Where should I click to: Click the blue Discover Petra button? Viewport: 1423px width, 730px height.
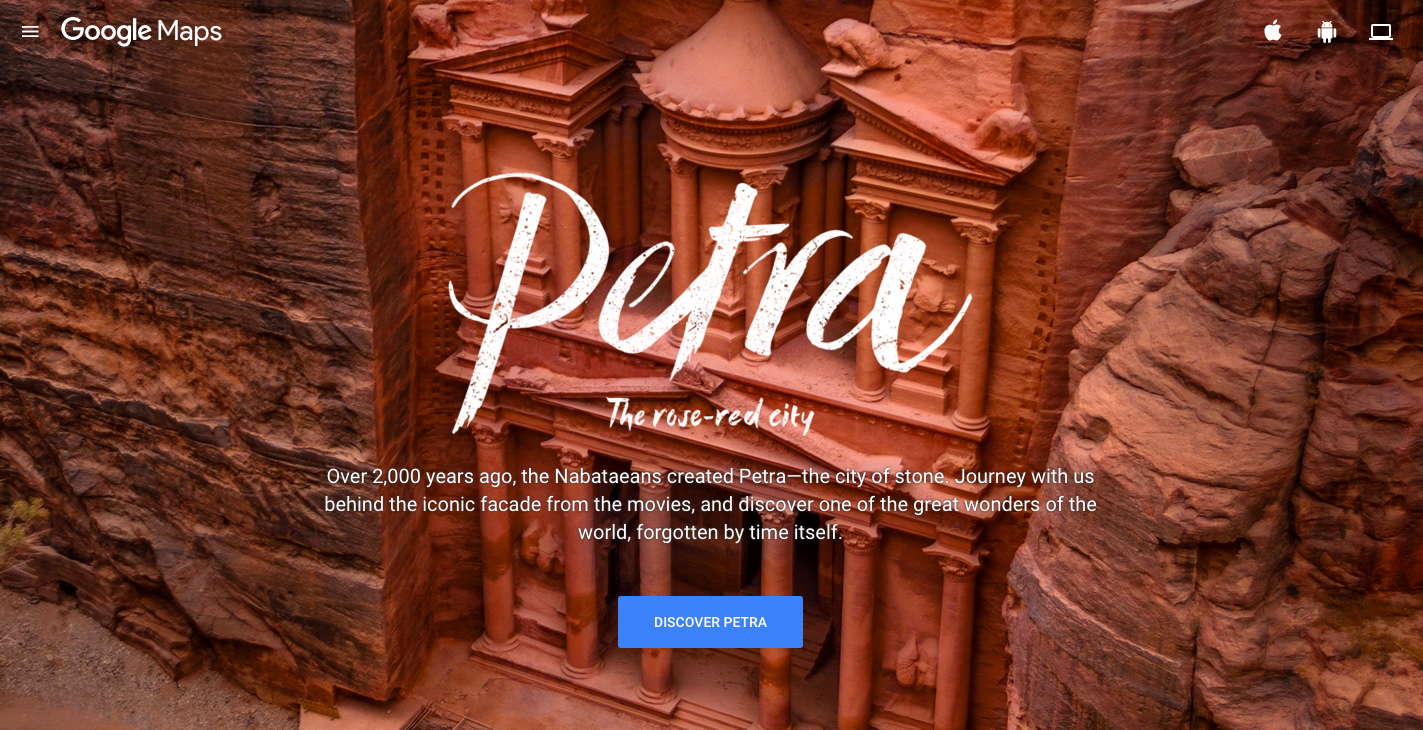[x=710, y=622]
